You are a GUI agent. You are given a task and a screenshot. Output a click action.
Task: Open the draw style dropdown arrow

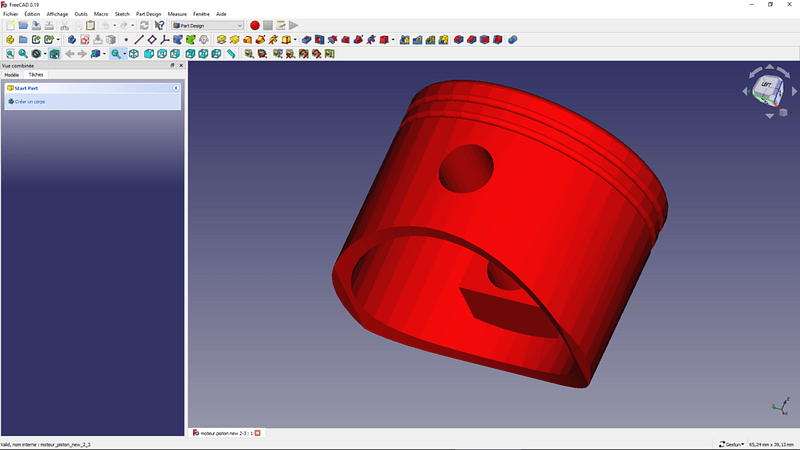tap(45, 54)
